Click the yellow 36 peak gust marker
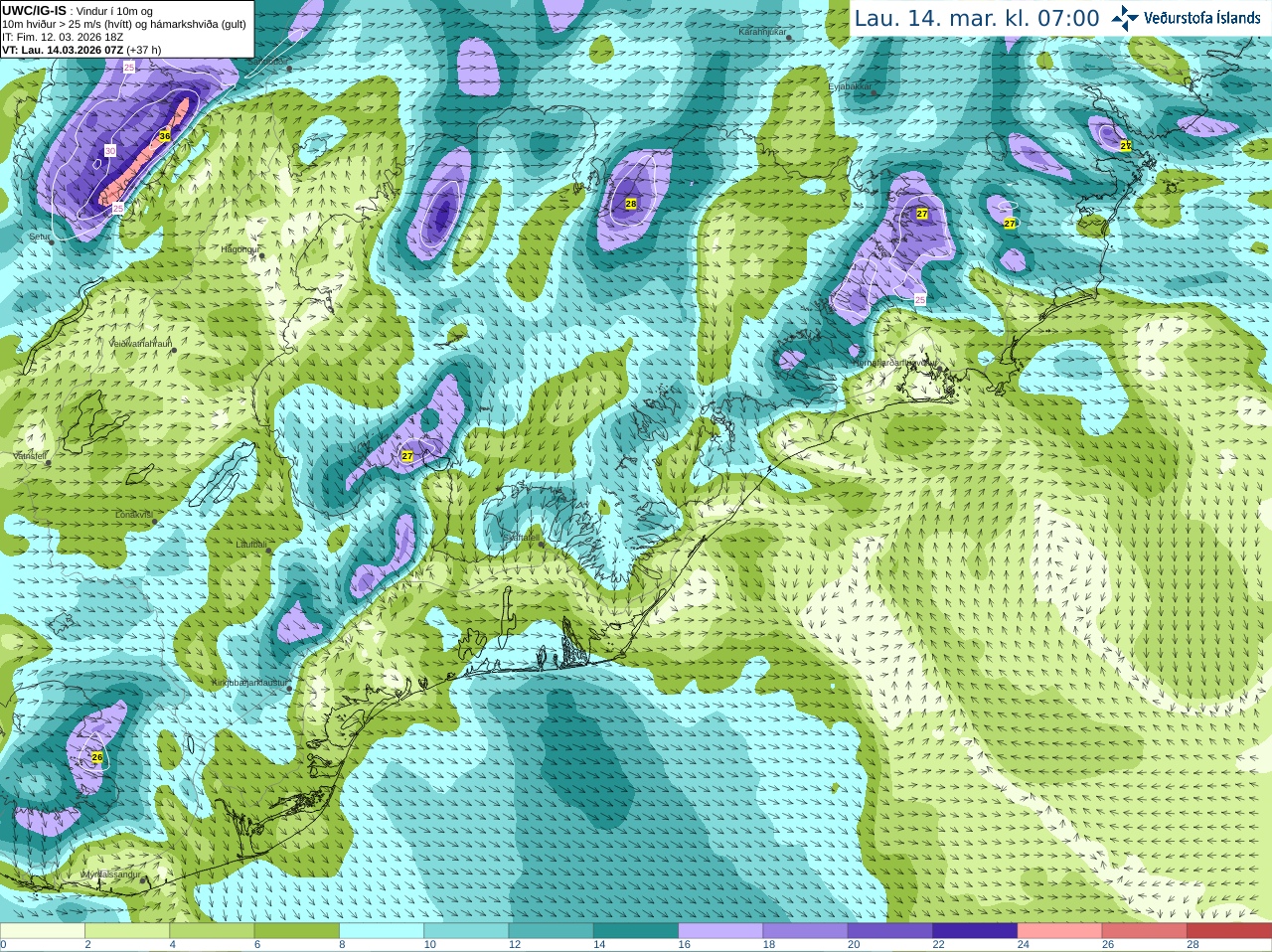 (165, 135)
